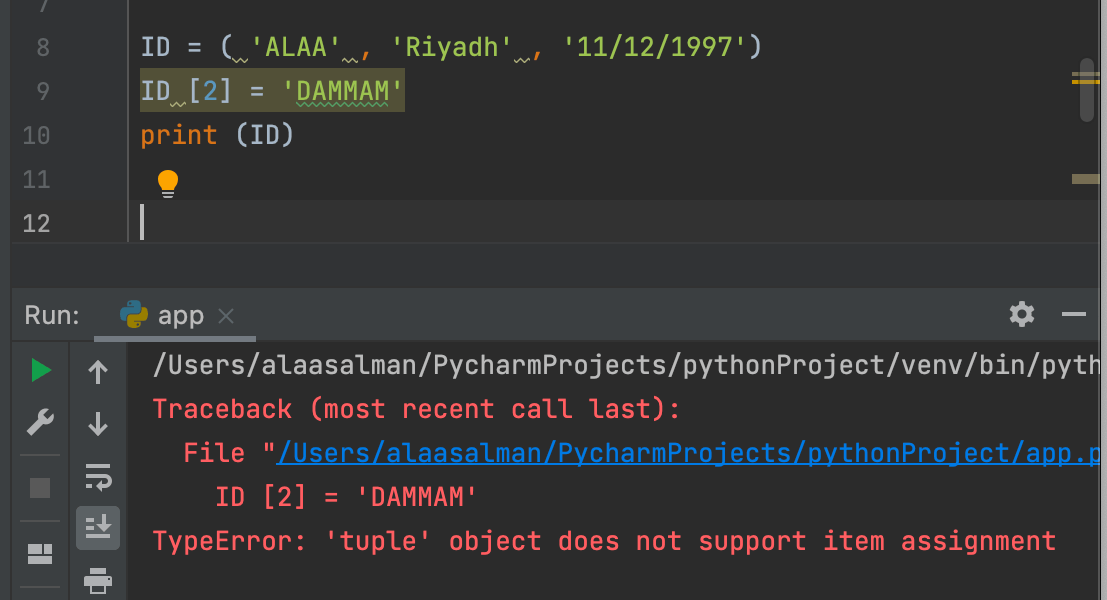Close the app run tab

click(226, 316)
